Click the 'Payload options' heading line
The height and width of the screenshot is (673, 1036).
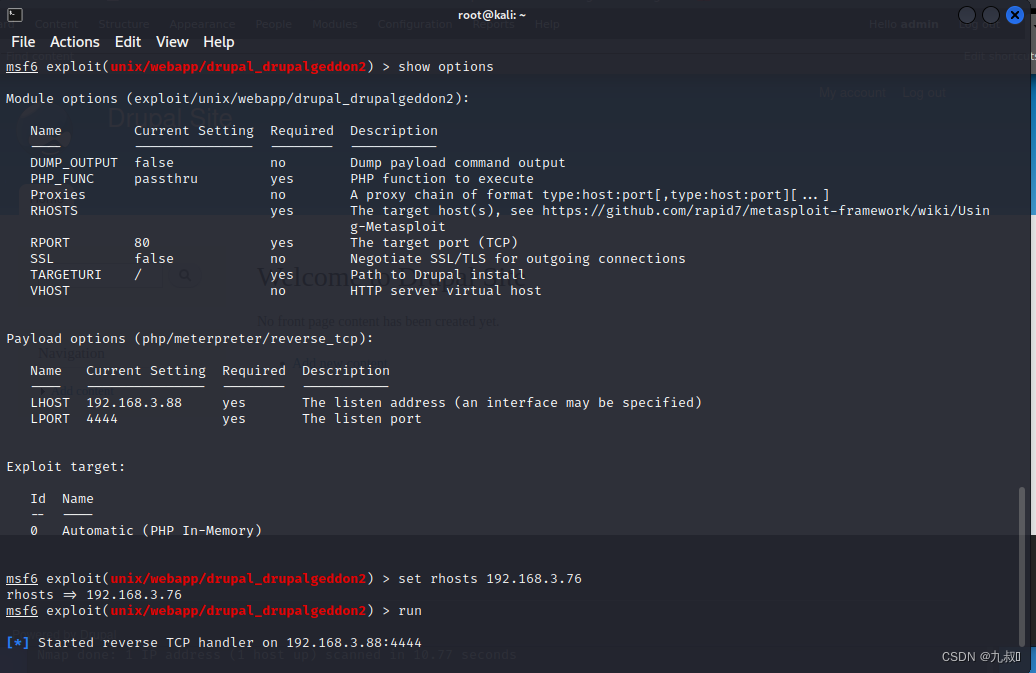coord(190,339)
